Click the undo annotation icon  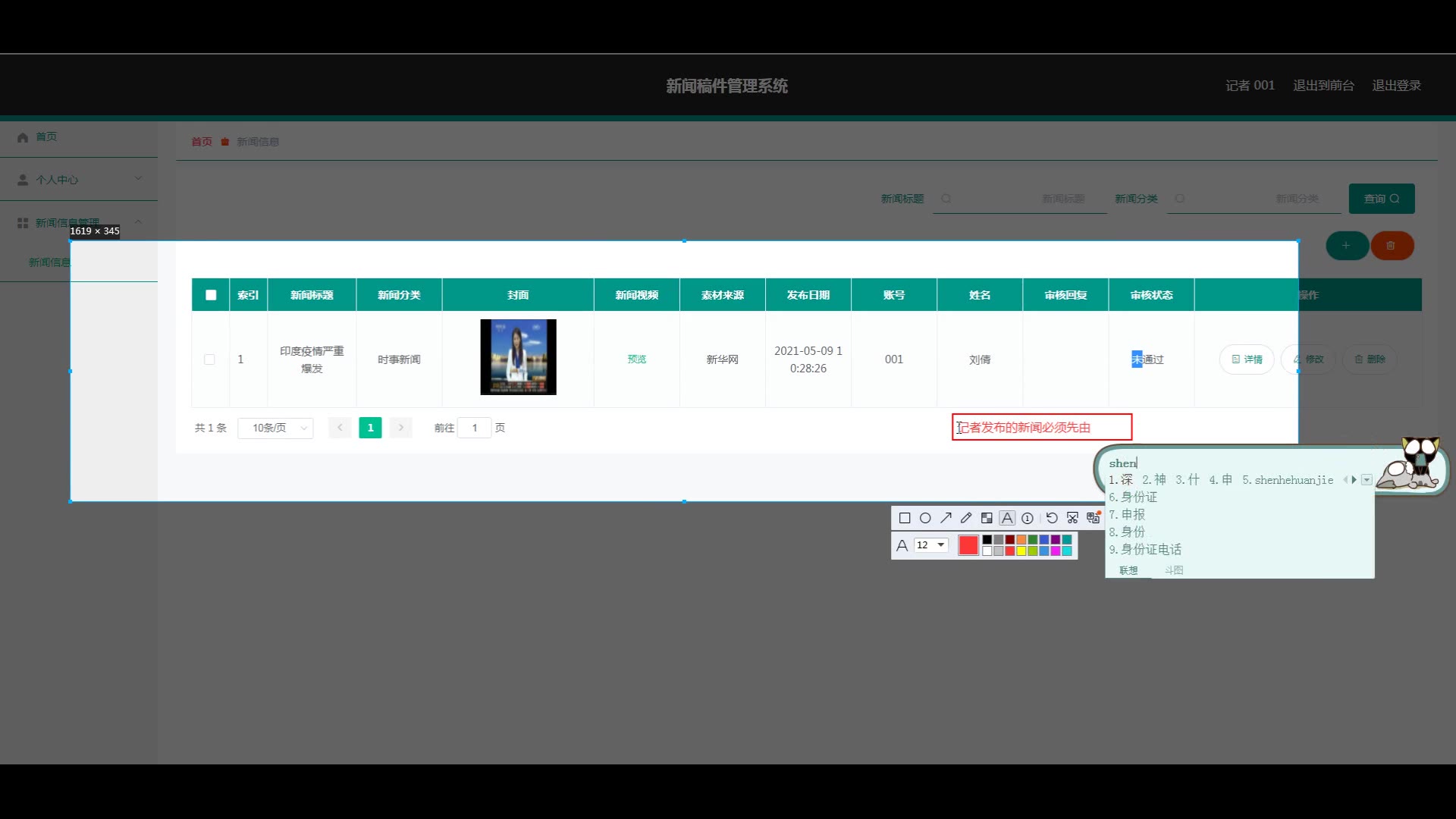(x=1052, y=518)
